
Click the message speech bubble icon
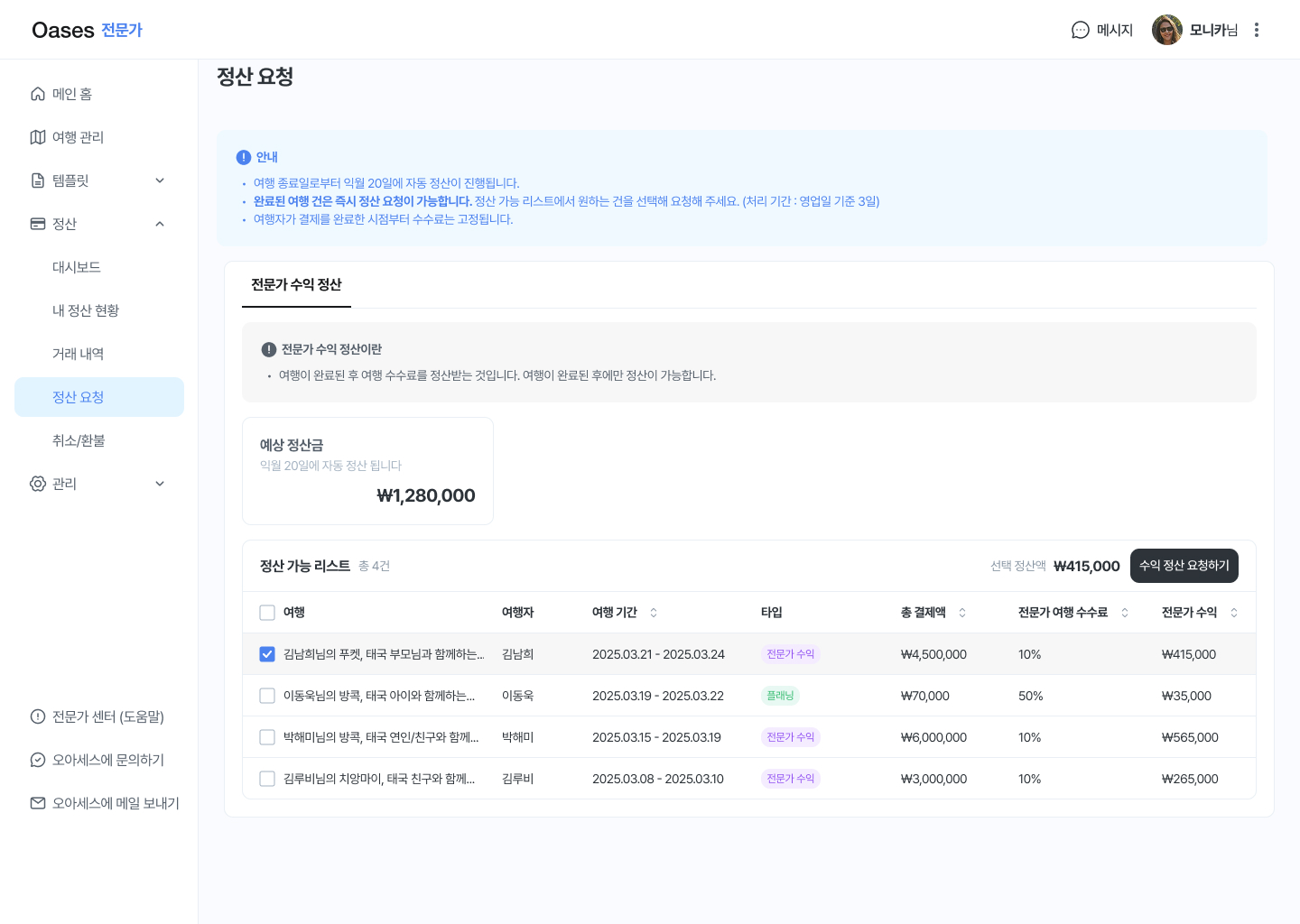(1080, 30)
